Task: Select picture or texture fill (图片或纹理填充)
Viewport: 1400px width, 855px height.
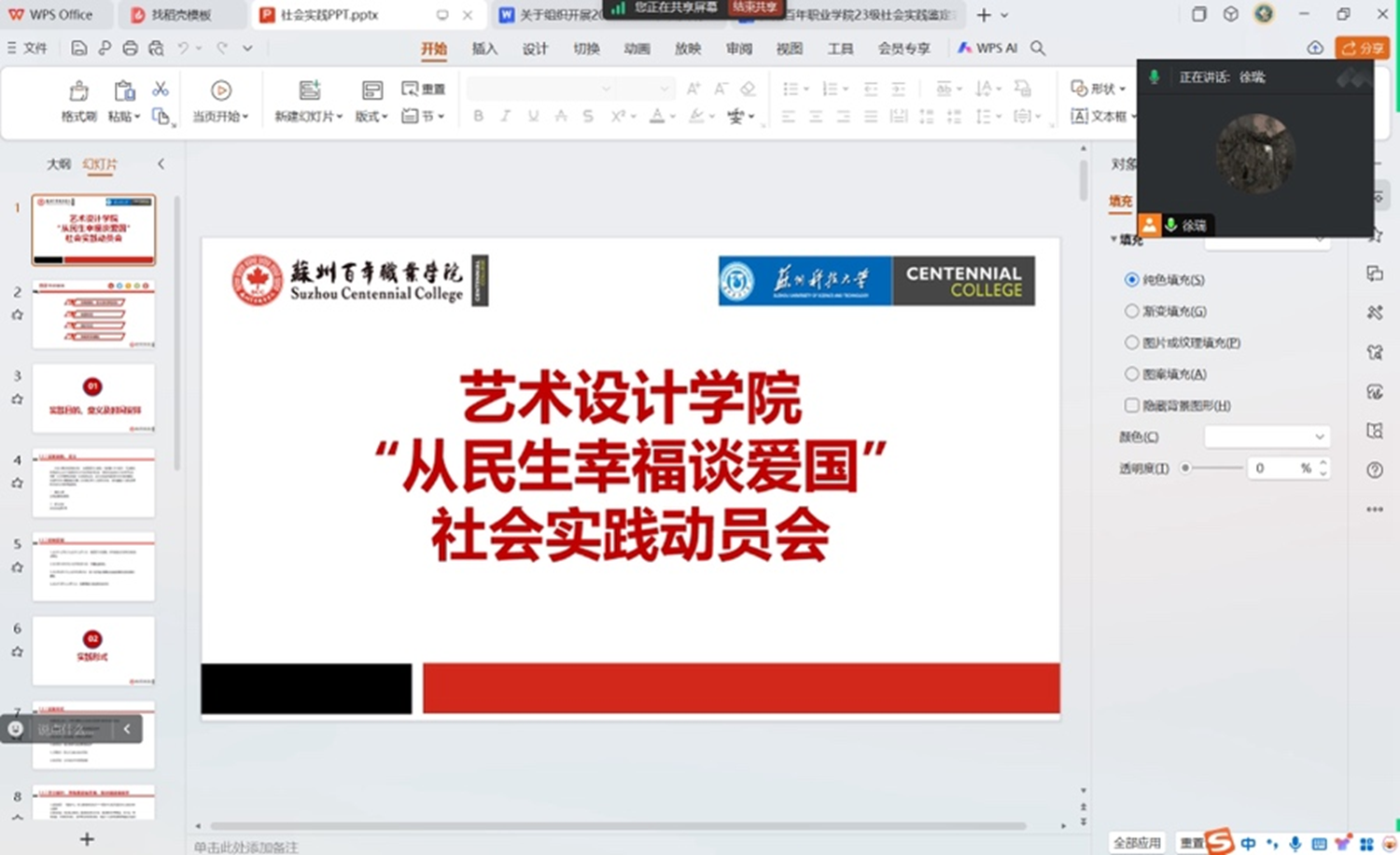Action: tap(1131, 343)
